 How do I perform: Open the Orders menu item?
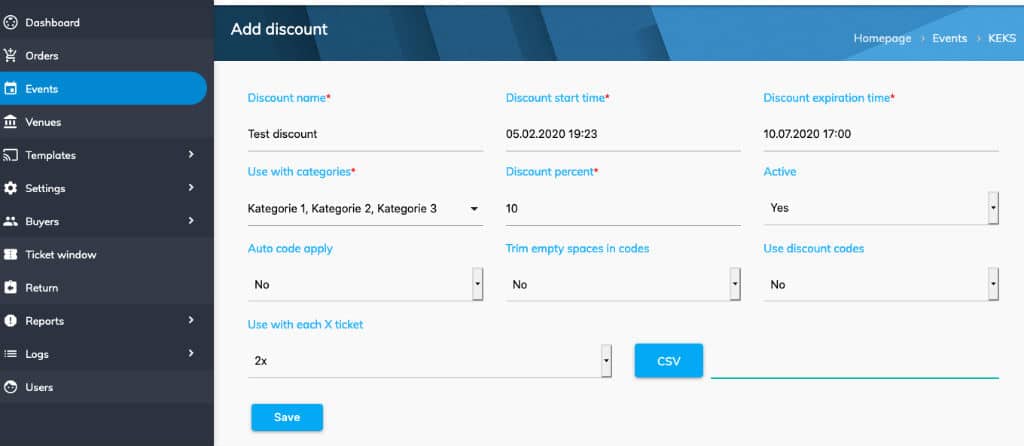104,56
